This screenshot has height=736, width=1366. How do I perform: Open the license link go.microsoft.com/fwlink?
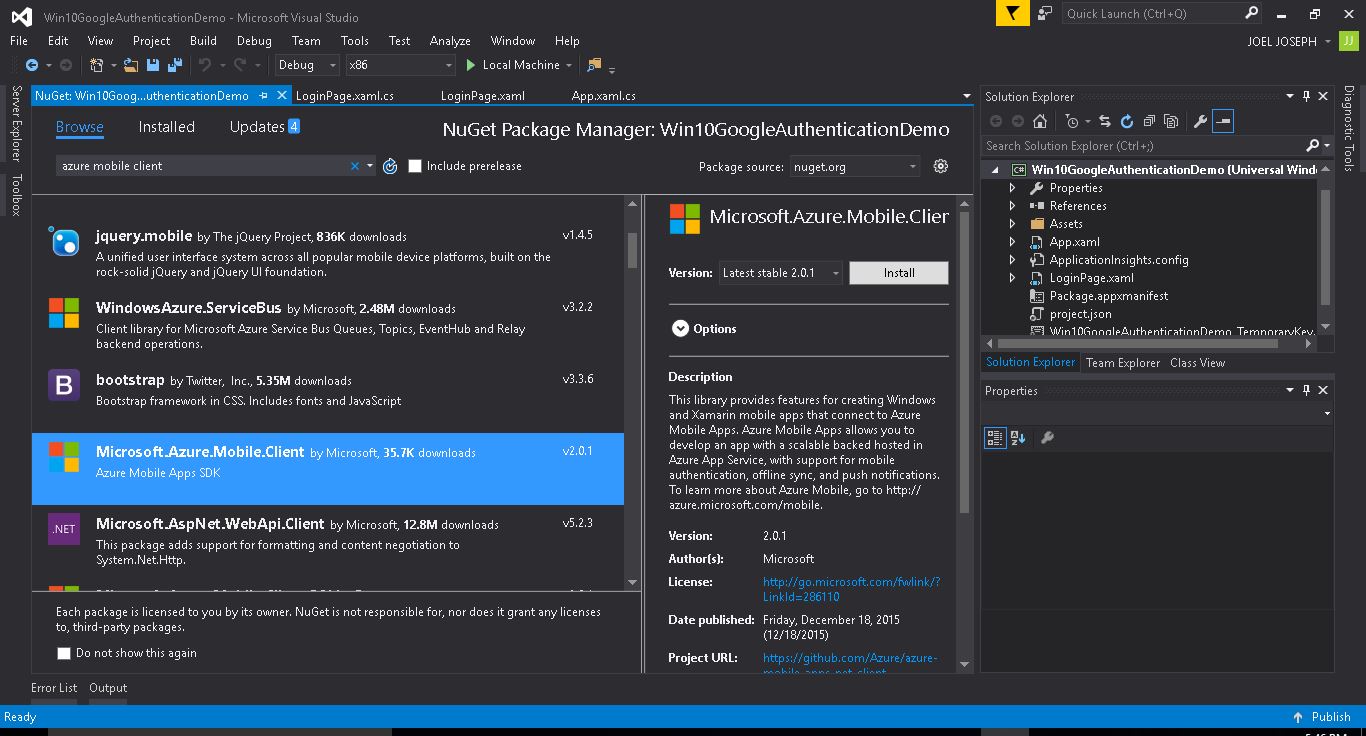click(851, 589)
